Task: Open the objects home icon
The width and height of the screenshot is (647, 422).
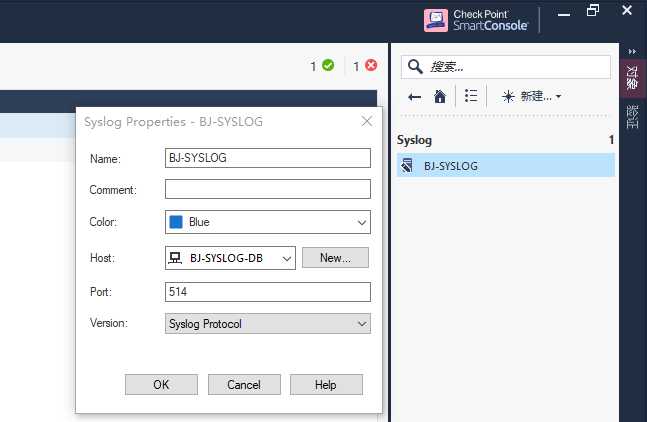Action: click(440, 97)
